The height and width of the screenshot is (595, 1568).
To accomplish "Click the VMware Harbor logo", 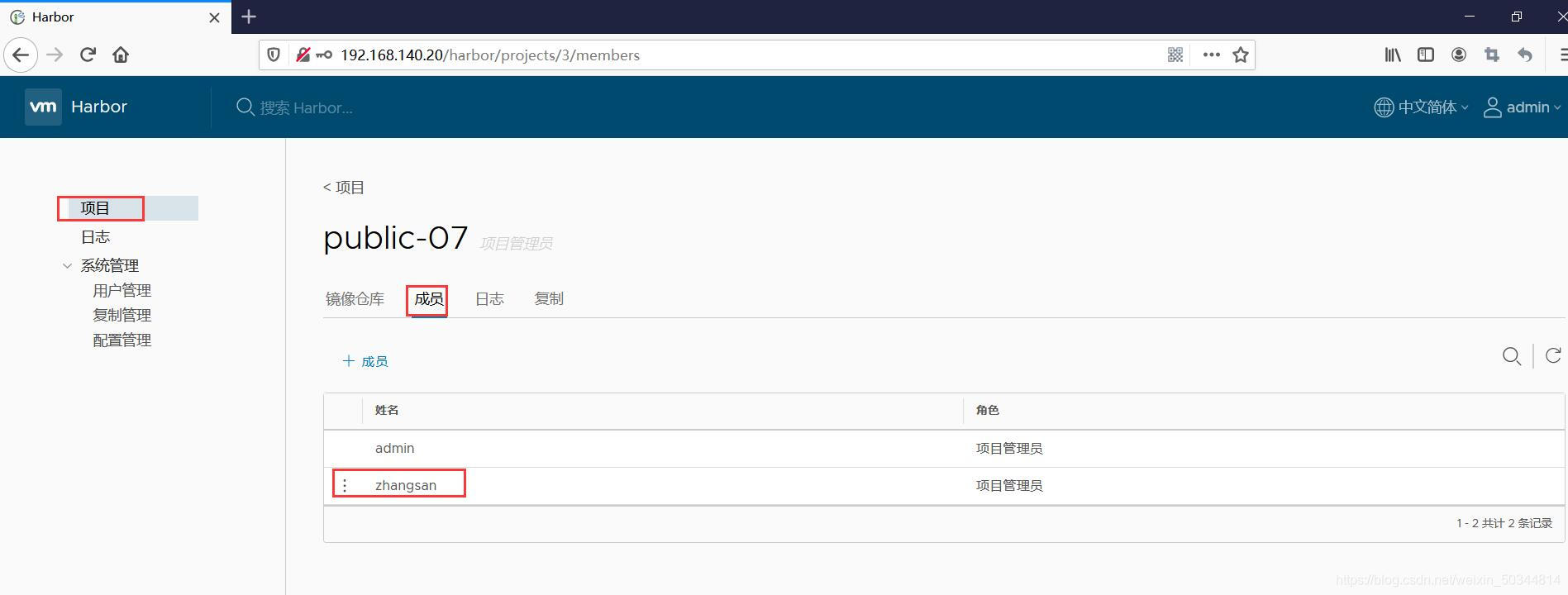I will pos(43,107).
